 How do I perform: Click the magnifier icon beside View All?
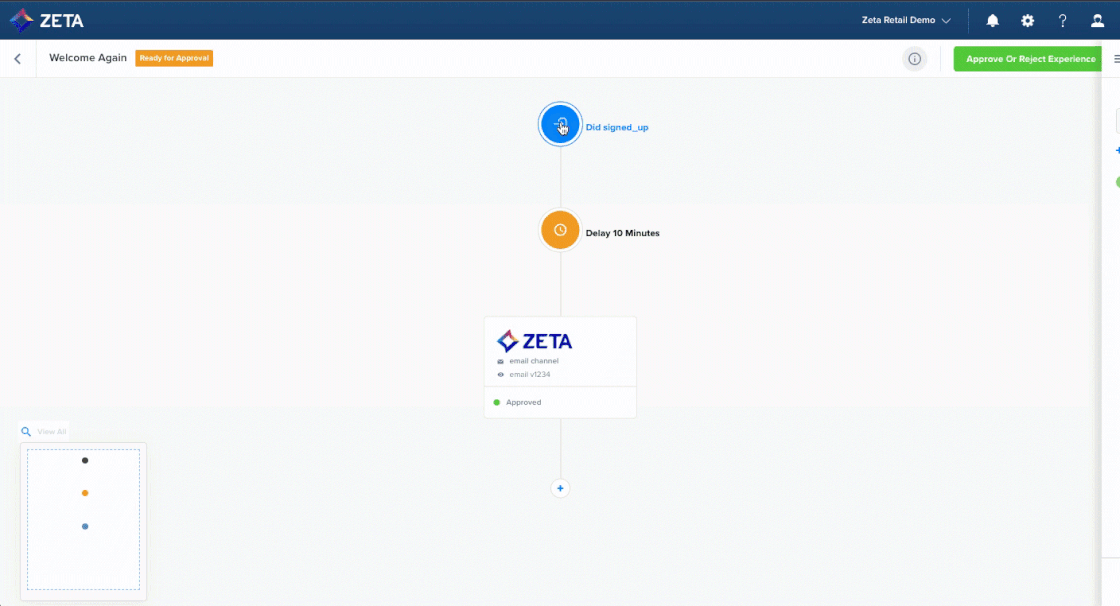27,432
